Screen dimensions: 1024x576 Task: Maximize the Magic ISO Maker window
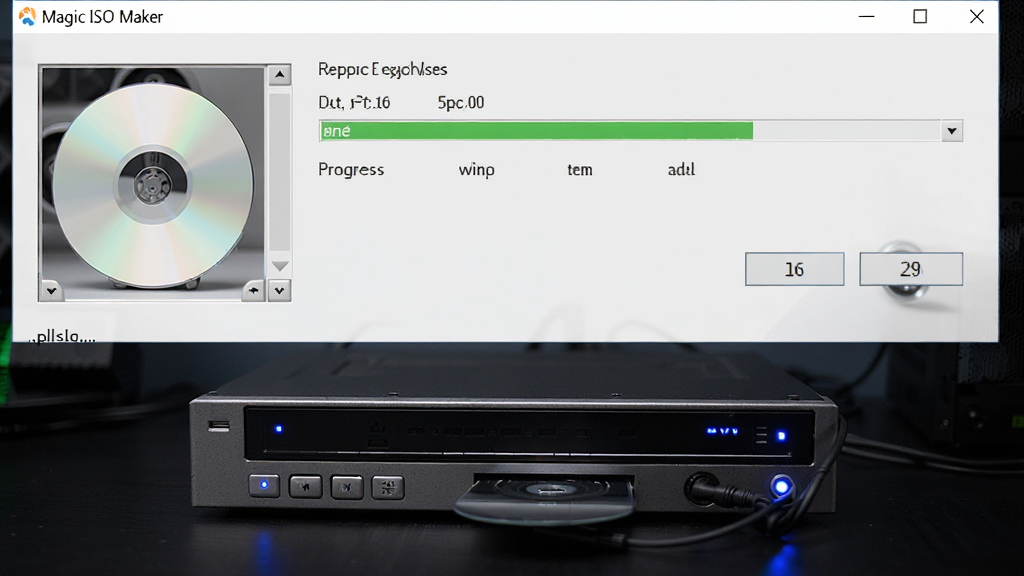920,16
